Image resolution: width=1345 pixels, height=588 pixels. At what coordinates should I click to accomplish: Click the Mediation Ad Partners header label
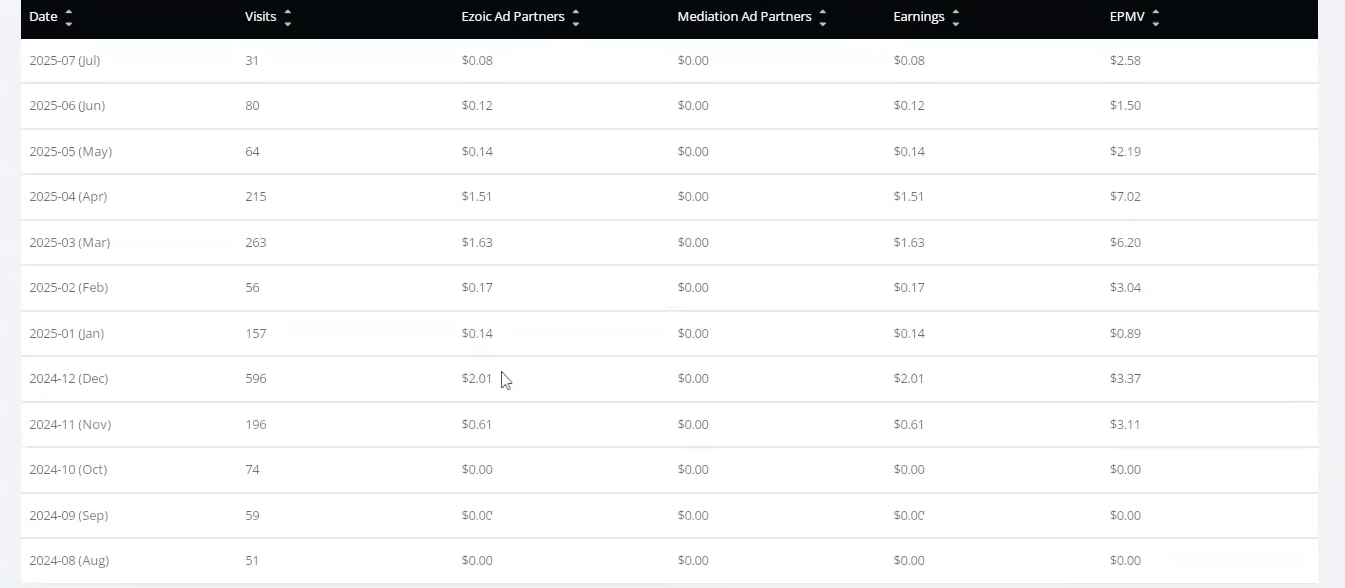(744, 17)
